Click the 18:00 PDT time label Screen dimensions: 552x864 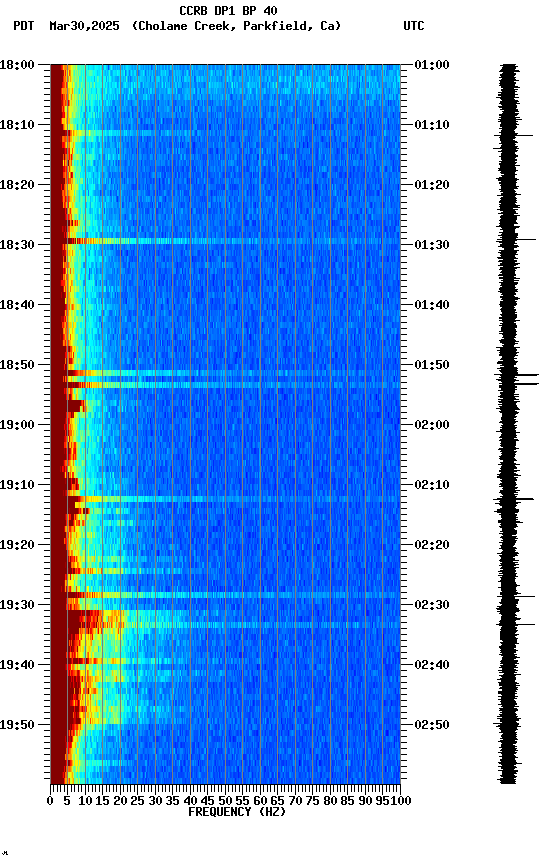pos(17,64)
